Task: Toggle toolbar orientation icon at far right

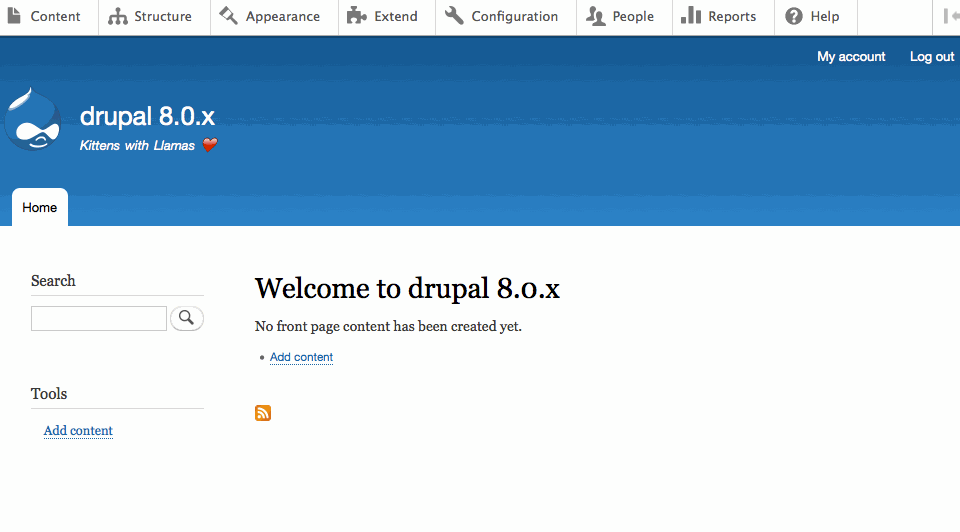Action: coord(951,17)
